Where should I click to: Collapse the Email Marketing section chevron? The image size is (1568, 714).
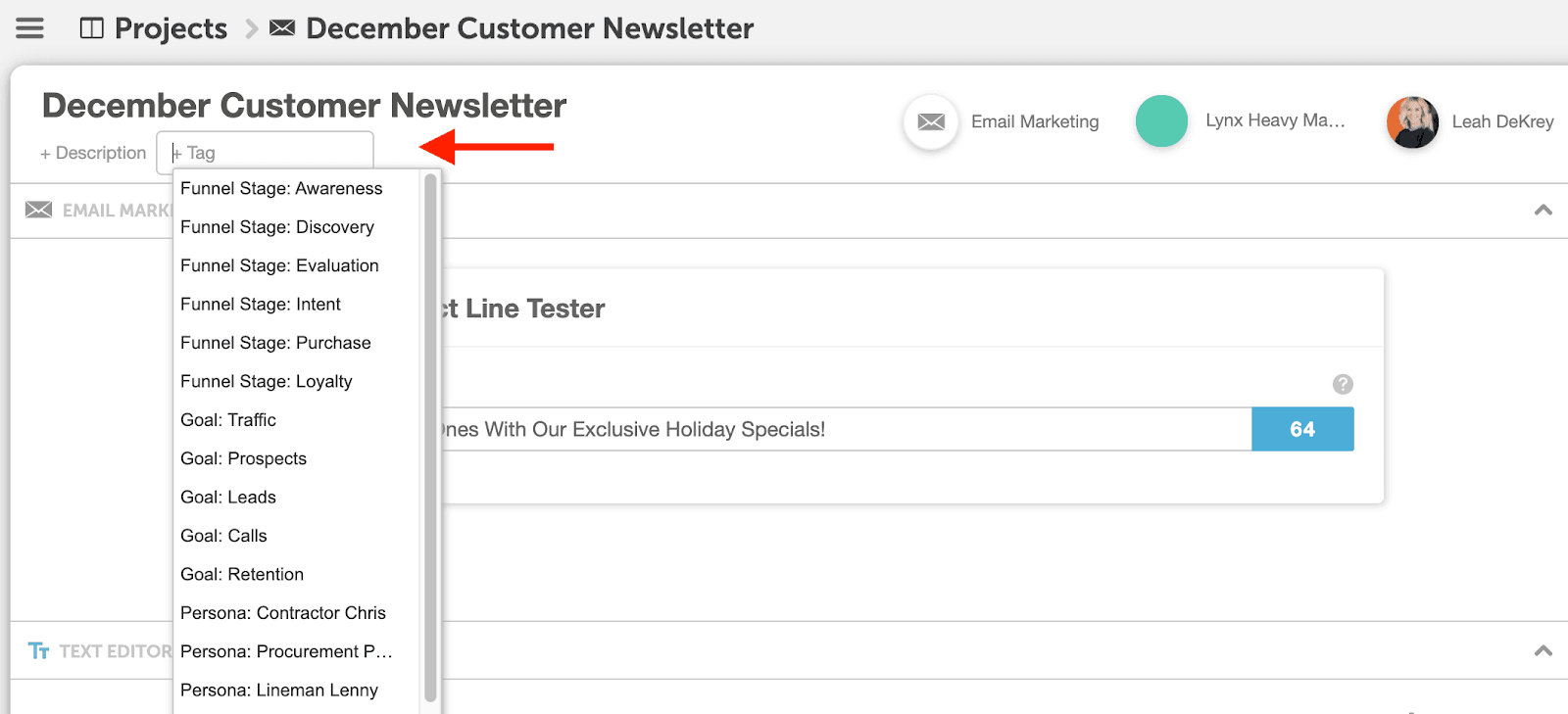tap(1543, 210)
